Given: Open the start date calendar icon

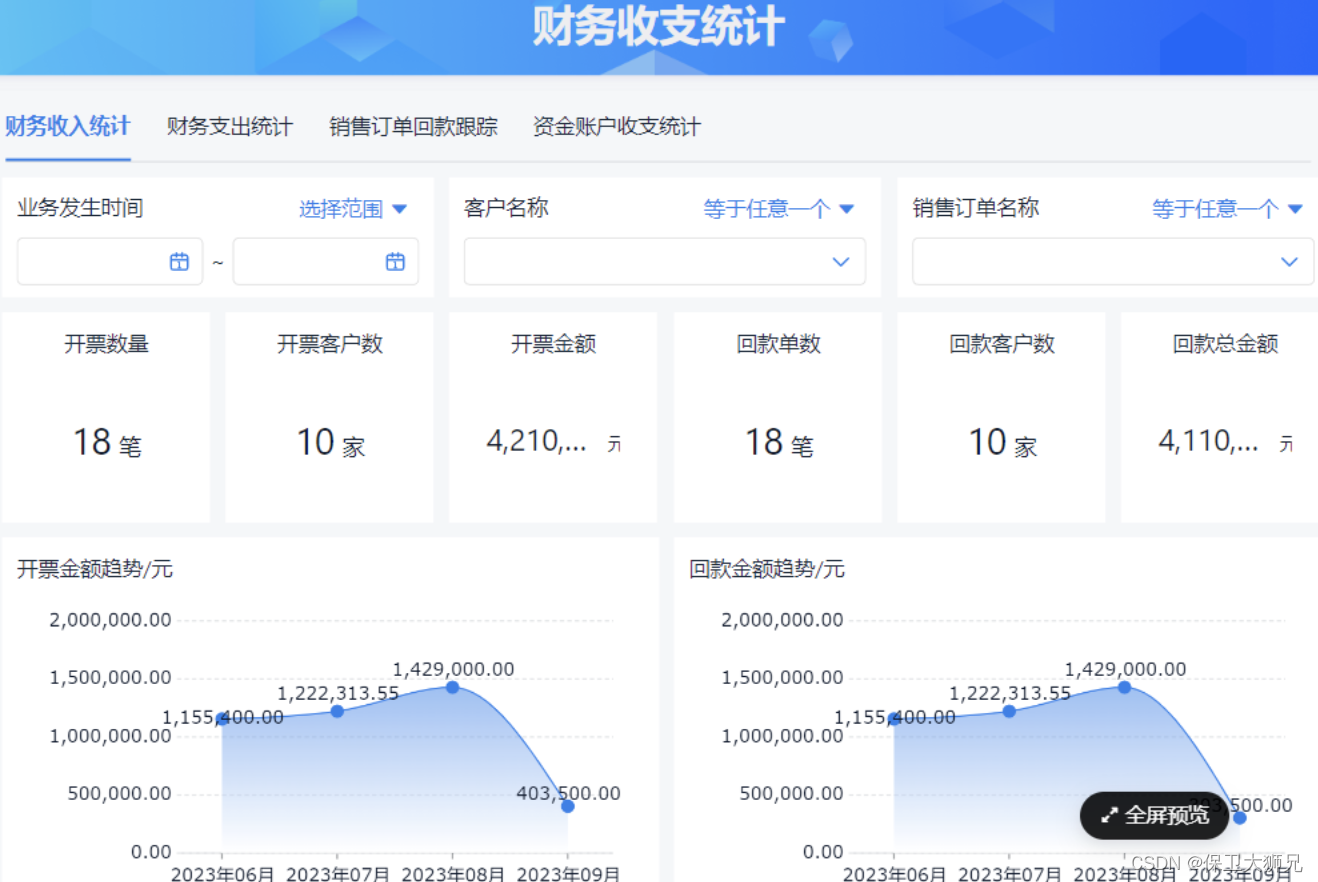Looking at the screenshot, I should tap(179, 262).
